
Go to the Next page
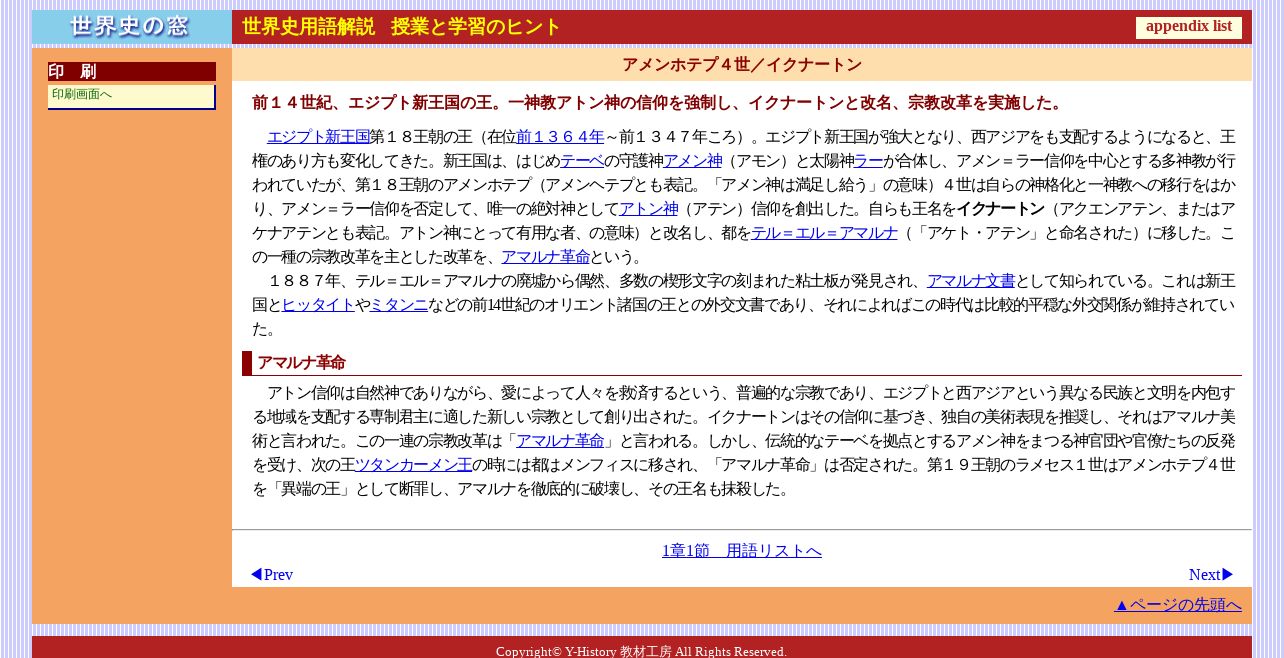tap(1211, 575)
